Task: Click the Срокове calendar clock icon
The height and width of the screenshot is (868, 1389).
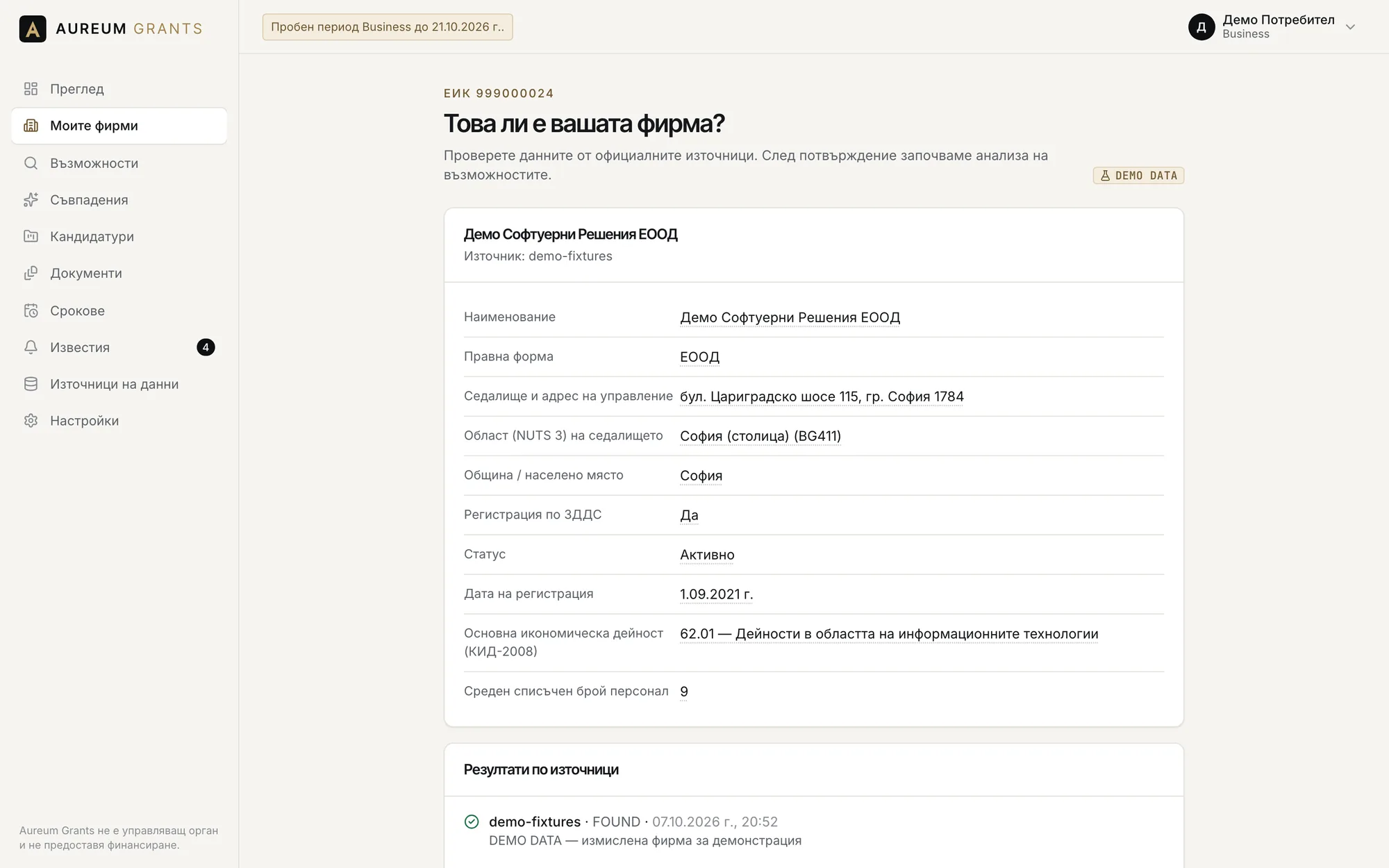Action: 31,310
